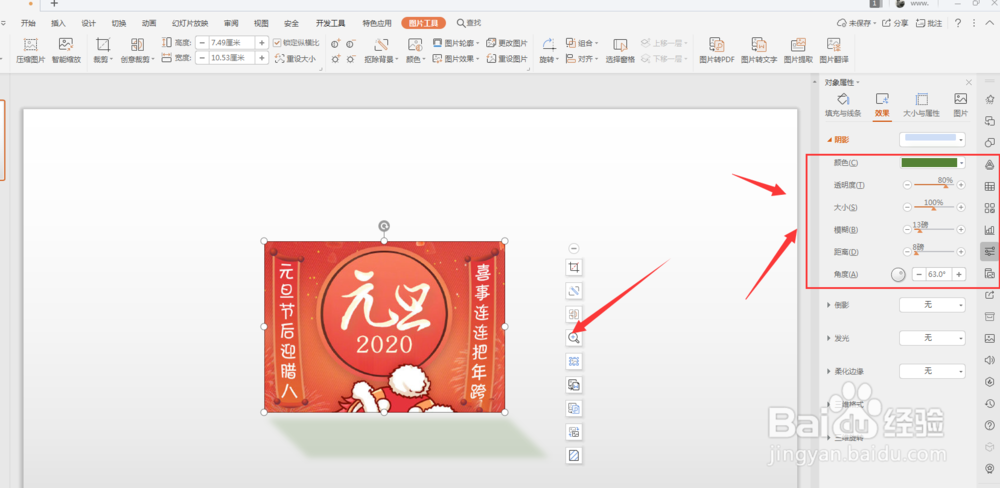The width and height of the screenshot is (1000, 488).
Task: Open the 发光 glow dropdown
Action: (932, 337)
